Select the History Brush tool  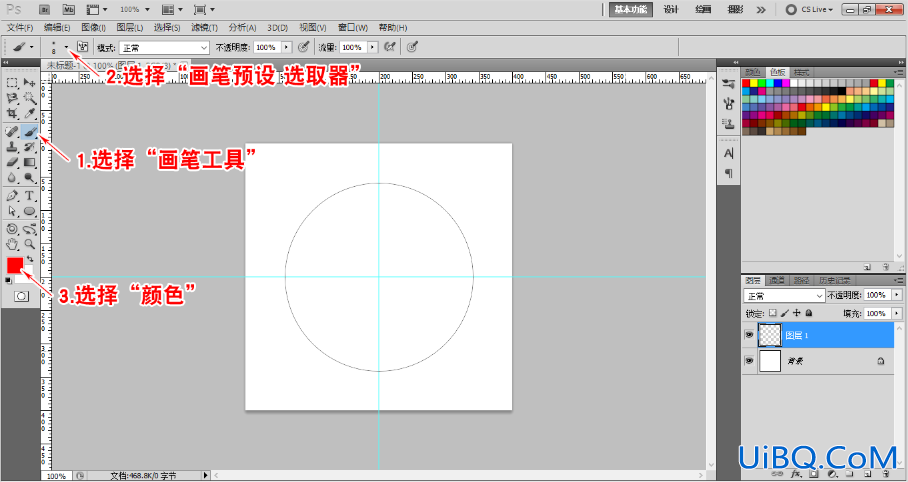coord(30,147)
